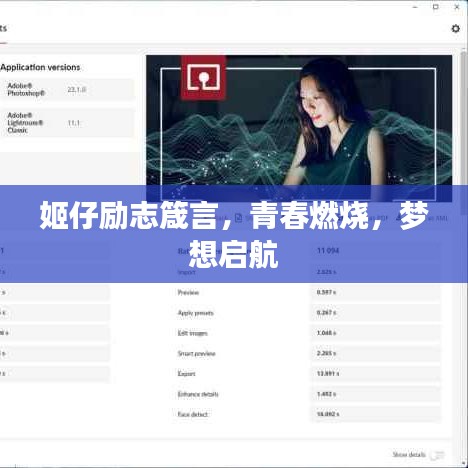The height and width of the screenshot is (468, 468).
Task: Click the Lightroom Classic version number 11.1
Action: tap(74, 123)
